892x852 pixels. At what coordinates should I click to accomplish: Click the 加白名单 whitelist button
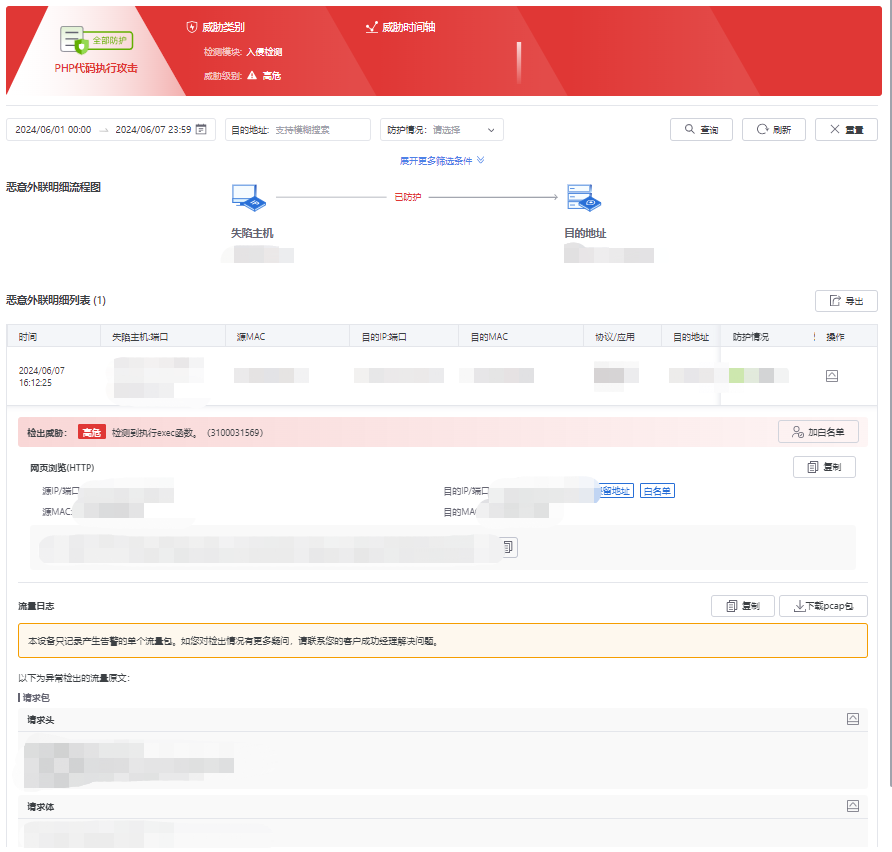point(818,432)
